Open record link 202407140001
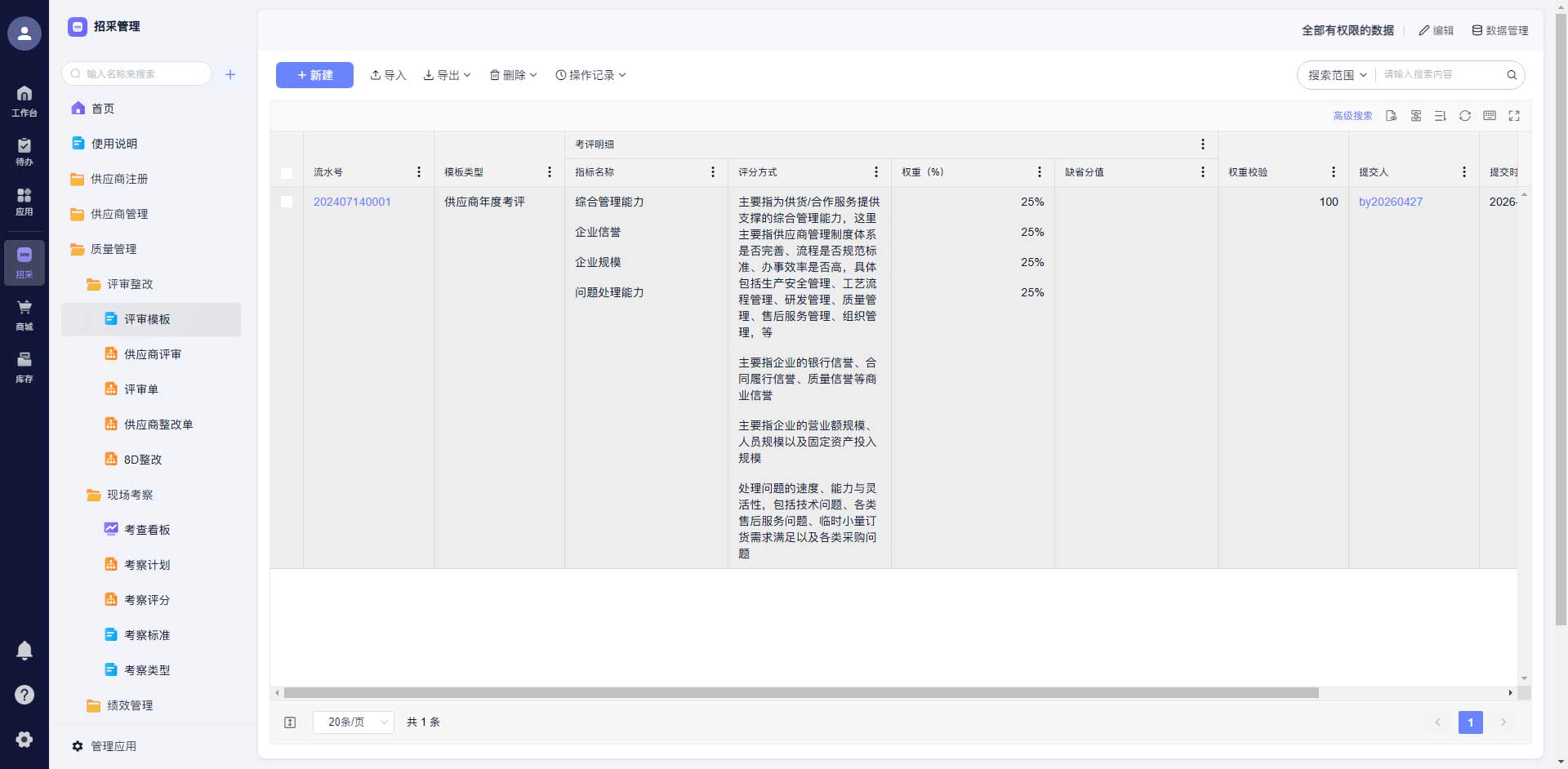 352,202
